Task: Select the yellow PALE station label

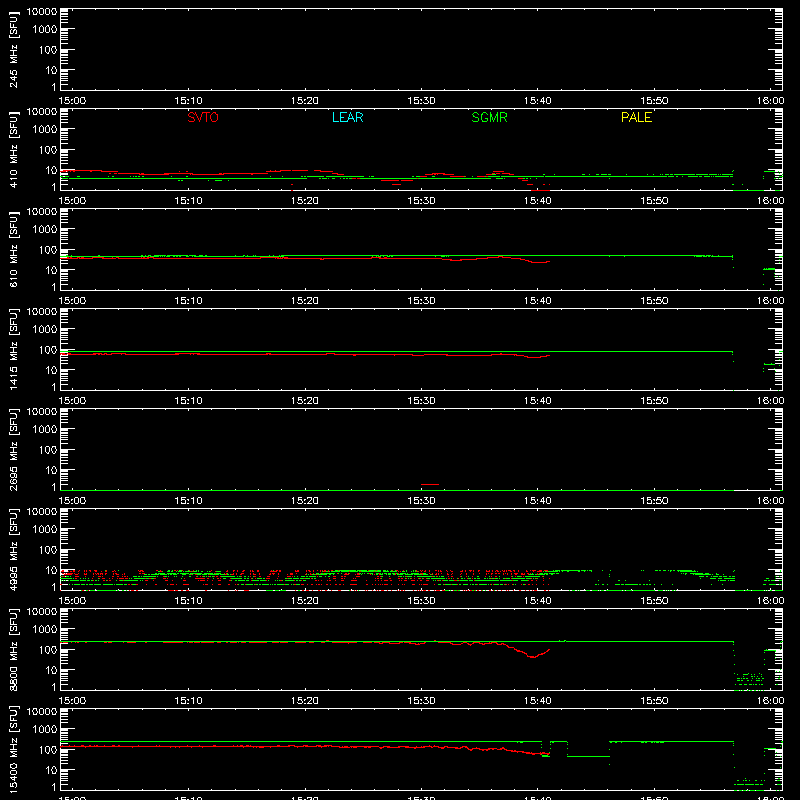Action: [x=636, y=117]
